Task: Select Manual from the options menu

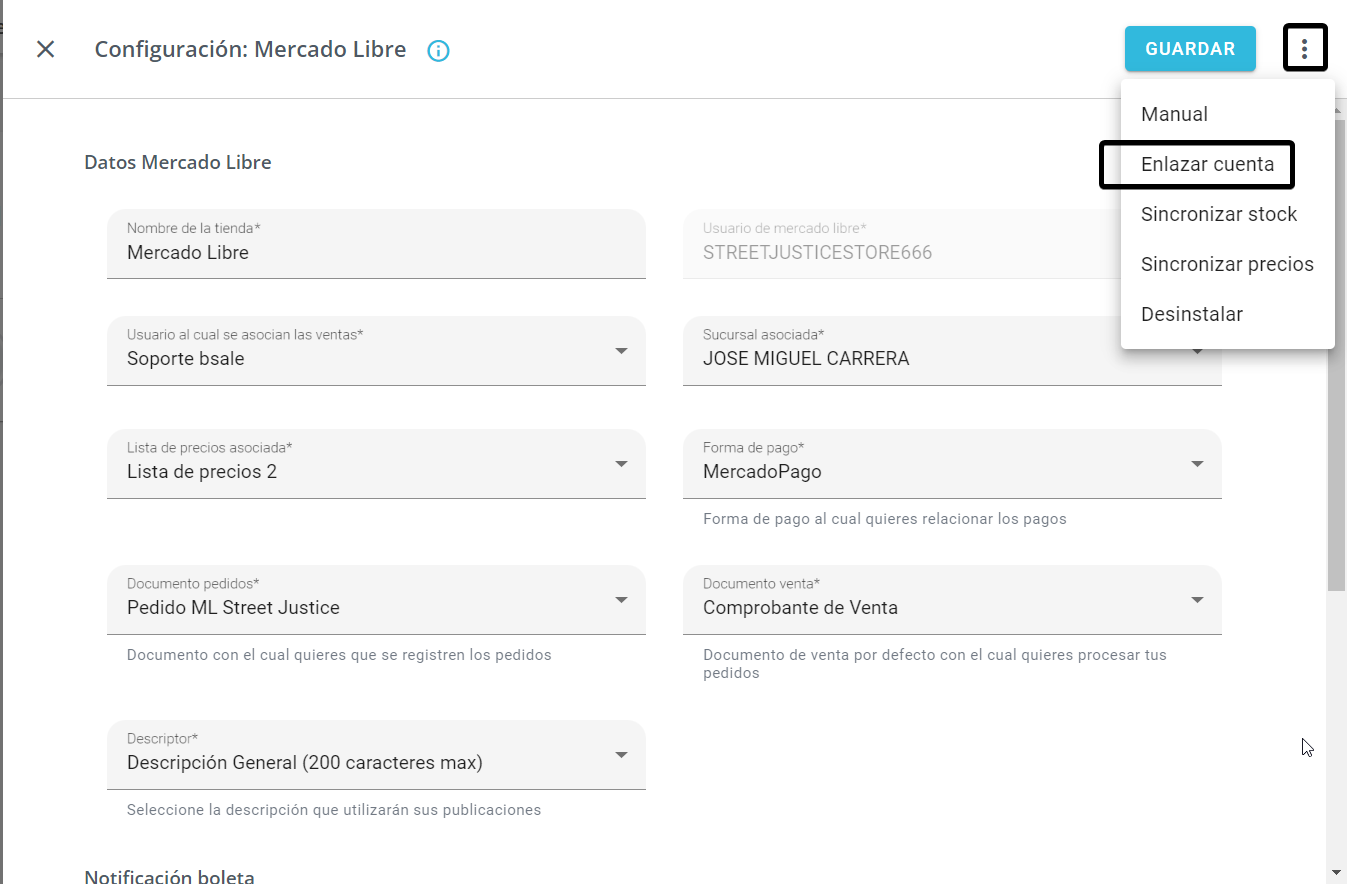Action: 1174,114
